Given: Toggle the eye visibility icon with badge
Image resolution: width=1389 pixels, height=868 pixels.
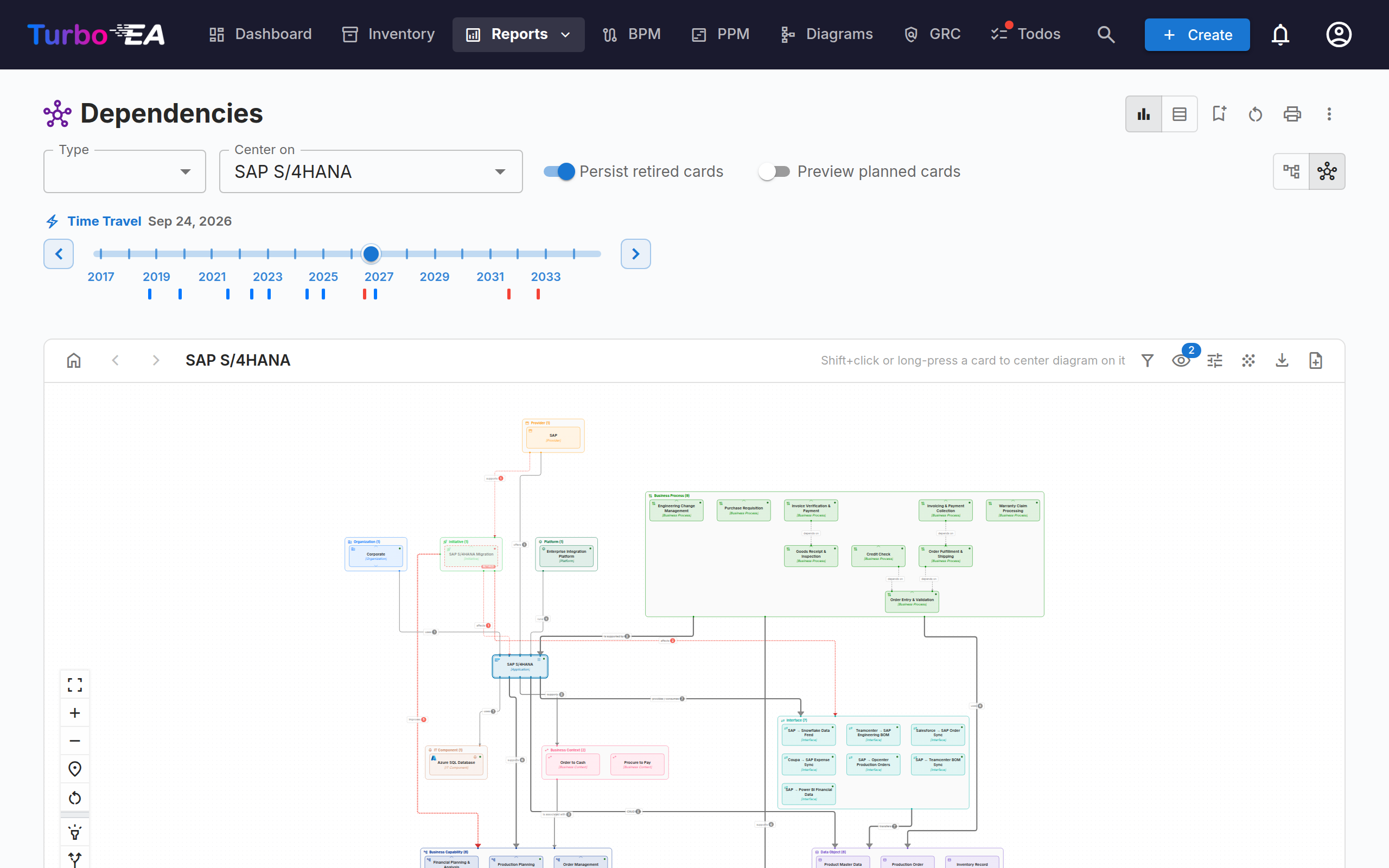Looking at the screenshot, I should click(x=1181, y=361).
